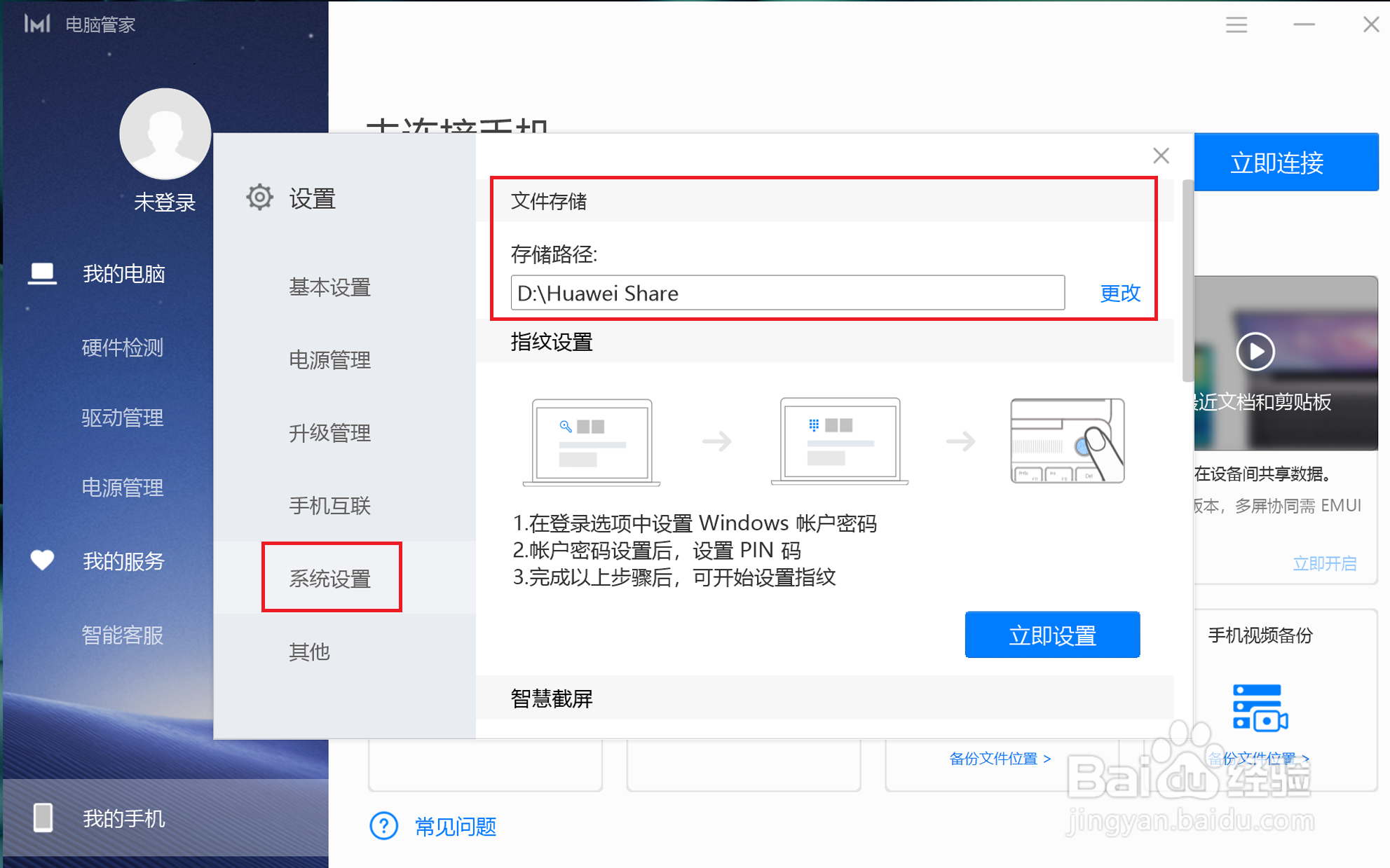Click the settings panel scrollbar

[1187, 280]
